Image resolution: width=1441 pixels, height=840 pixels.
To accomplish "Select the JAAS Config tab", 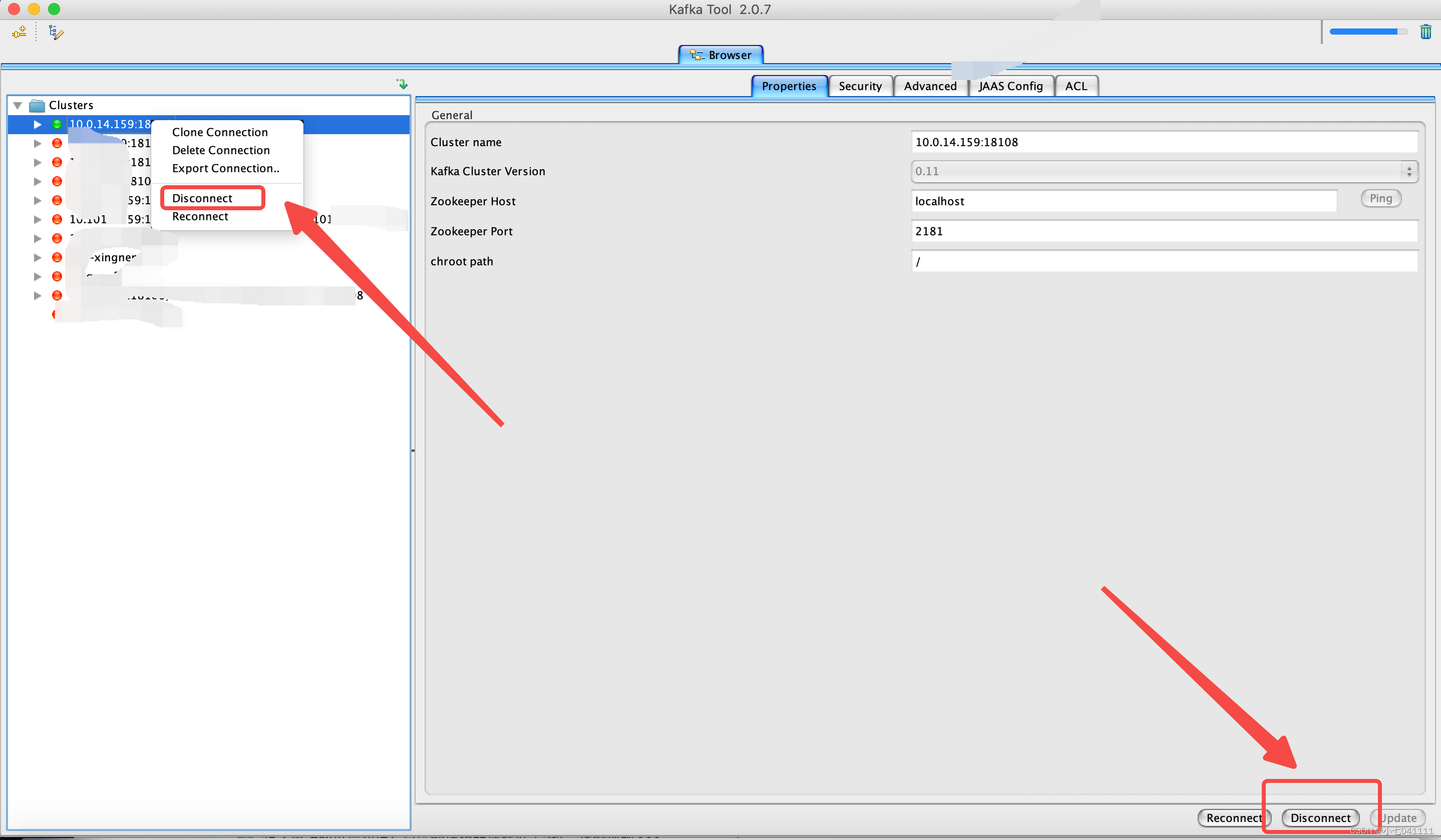I will tap(1011, 85).
